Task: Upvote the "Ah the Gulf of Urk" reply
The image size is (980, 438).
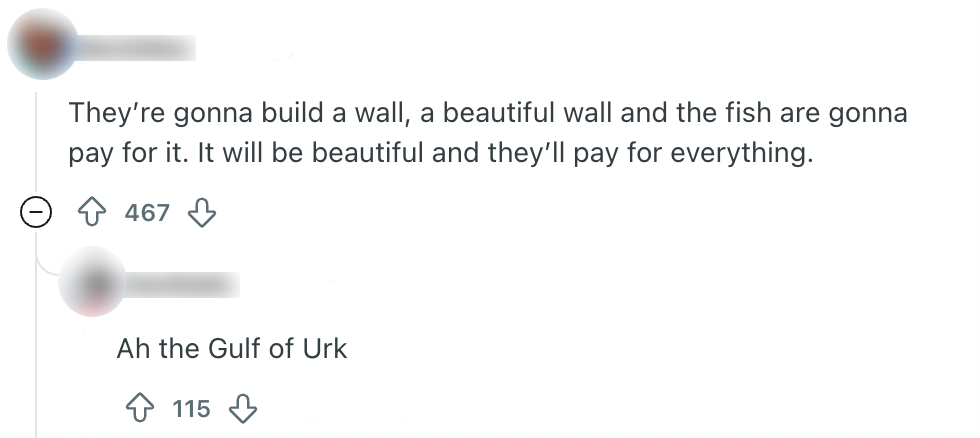Action: coord(138,408)
